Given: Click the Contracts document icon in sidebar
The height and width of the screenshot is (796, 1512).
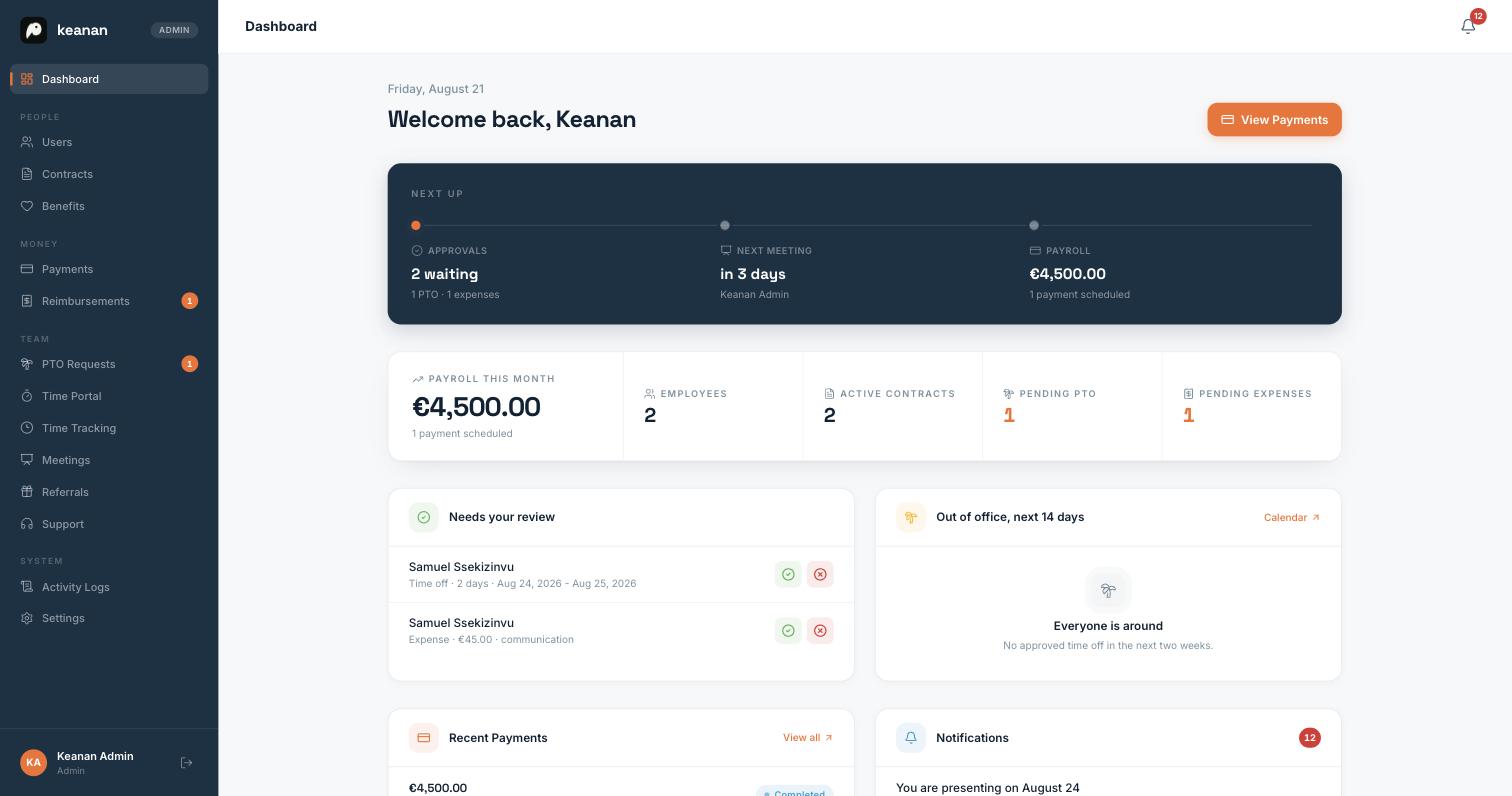Looking at the screenshot, I should [27, 174].
